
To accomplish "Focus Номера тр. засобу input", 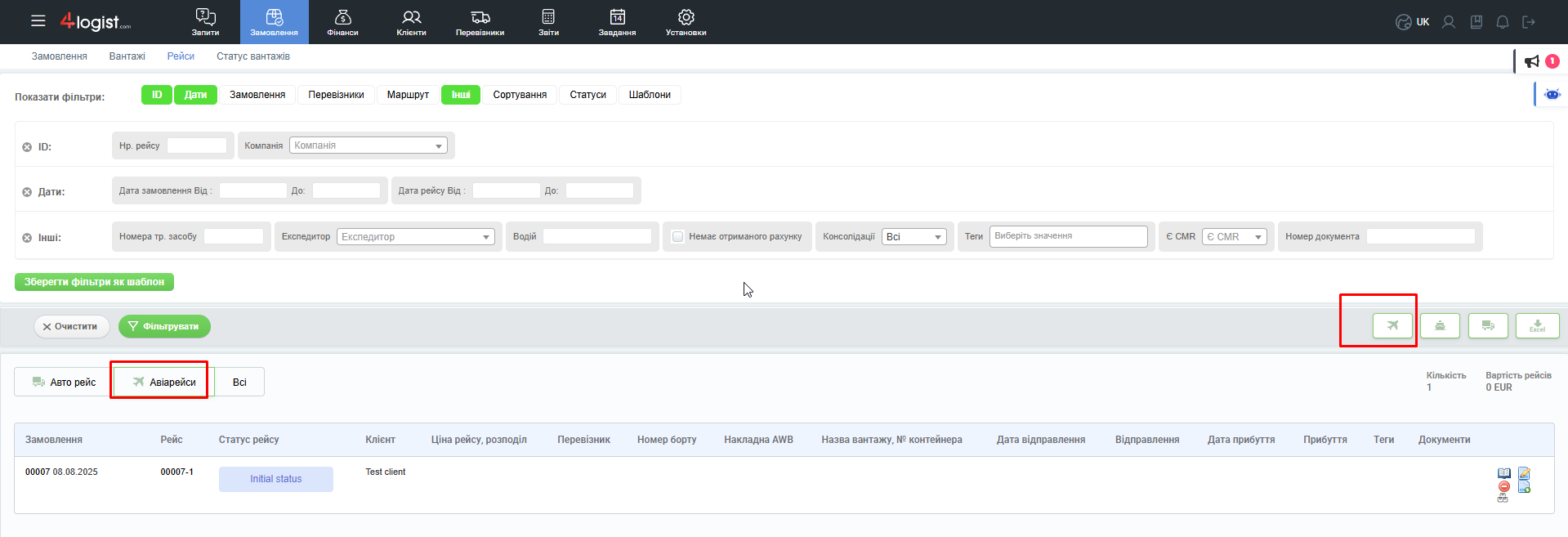I will click(x=234, y=236).
